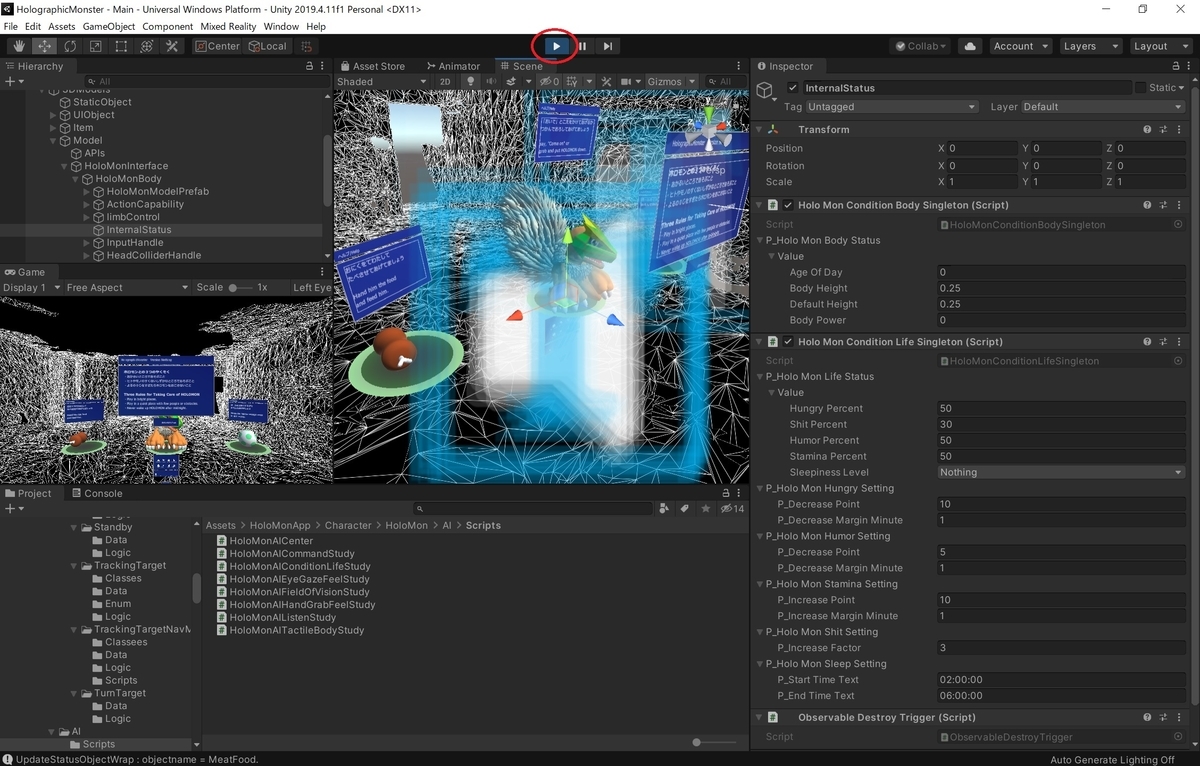This screenshot has height=766, width=1200.
Task: Toggle InternalStatus active checkbox
Action: [x=793, y=88]
